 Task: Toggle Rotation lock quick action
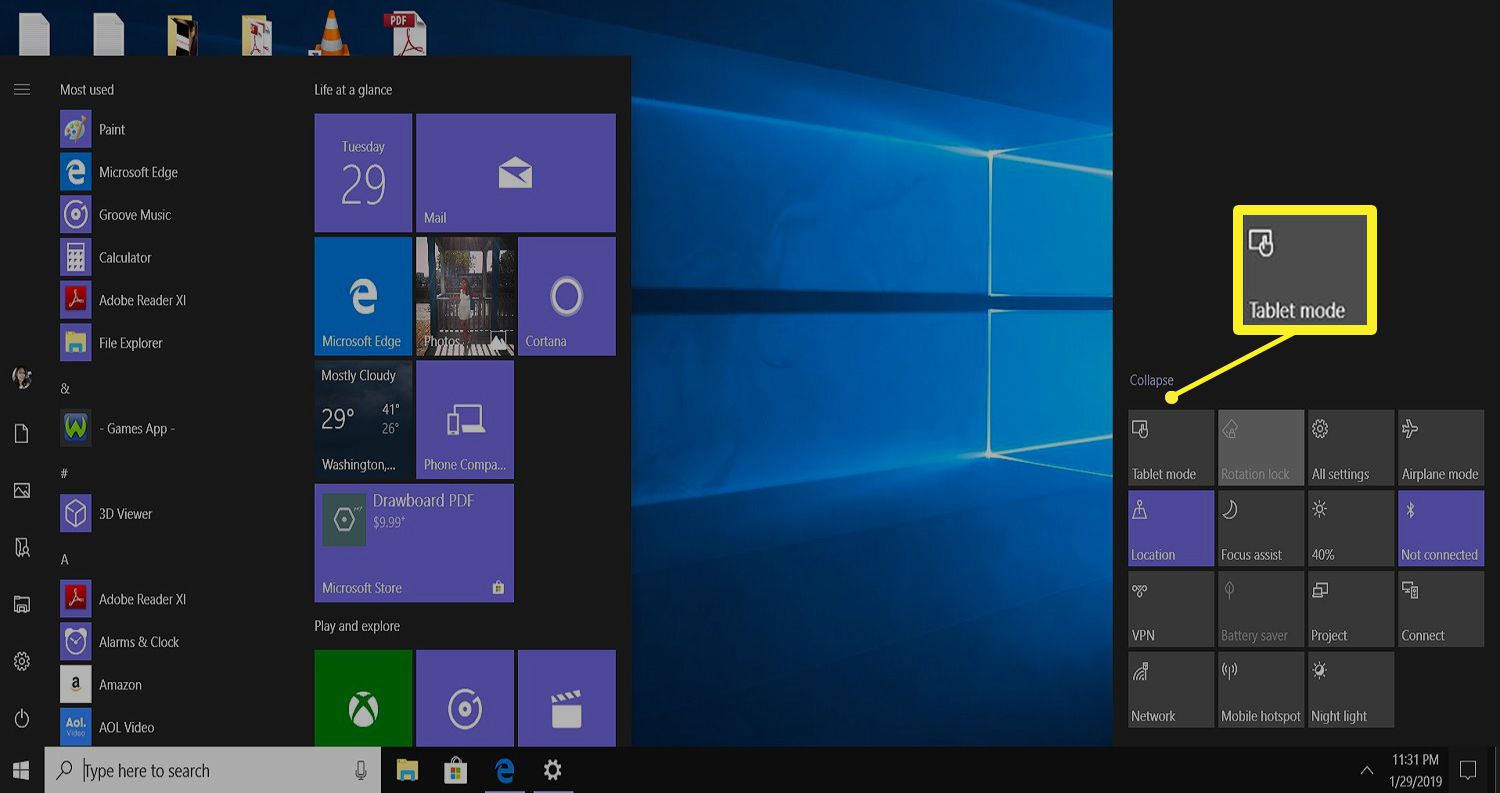click(1261, 448)
